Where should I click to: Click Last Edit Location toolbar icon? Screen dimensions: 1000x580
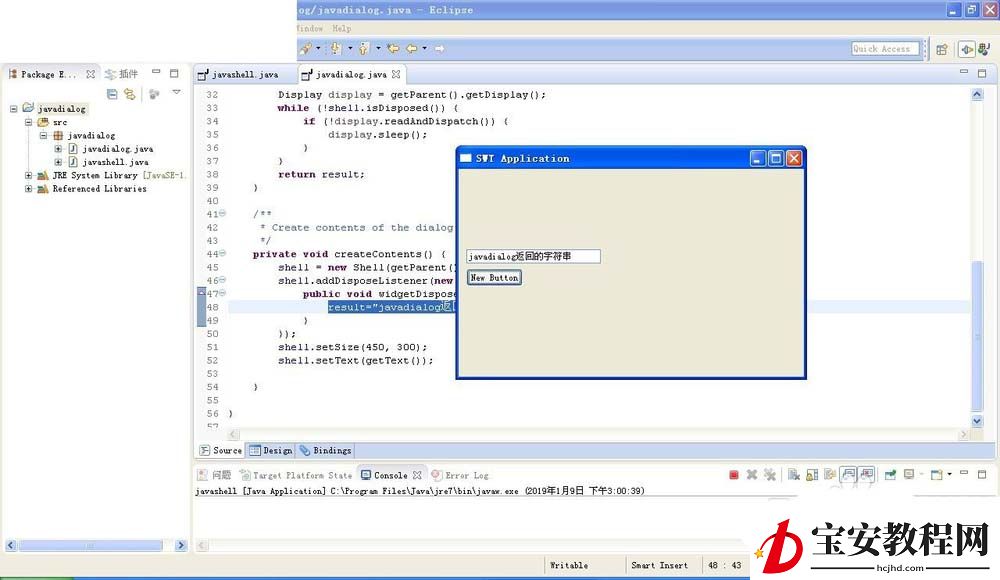tap(393, 48)
